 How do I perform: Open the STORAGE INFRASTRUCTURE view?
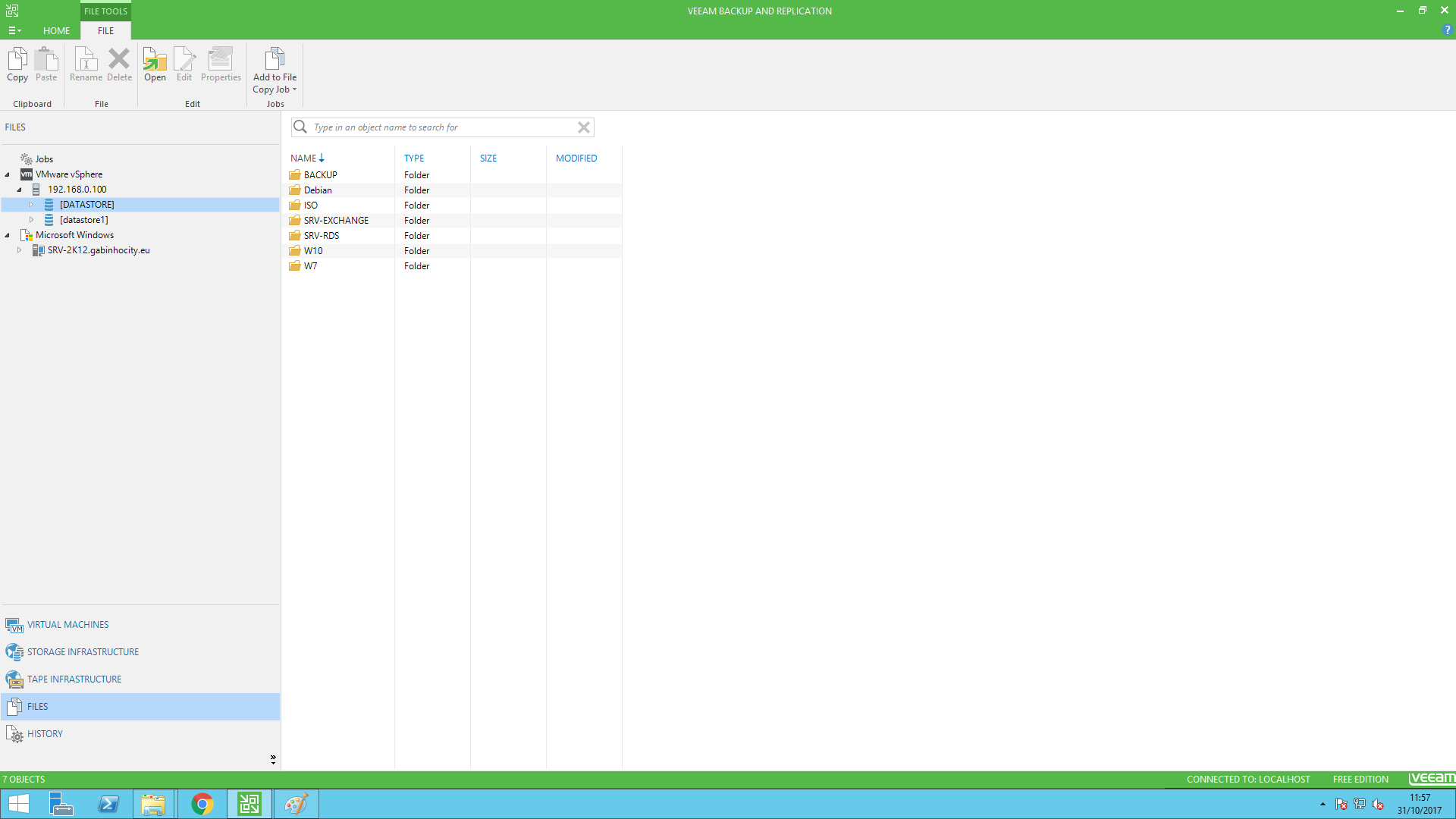[x=140, y=652]
